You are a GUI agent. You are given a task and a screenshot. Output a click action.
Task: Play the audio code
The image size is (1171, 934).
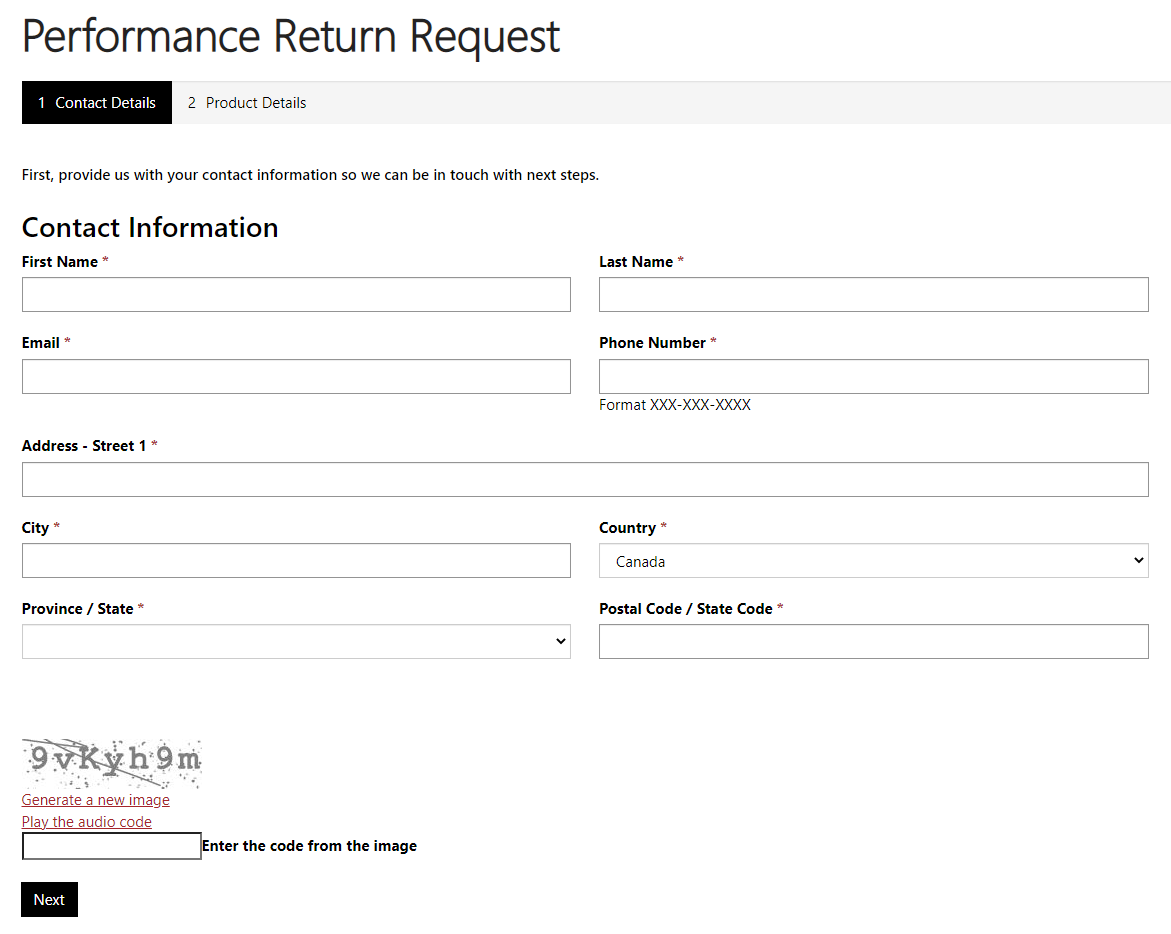click(x=87, y=822)
